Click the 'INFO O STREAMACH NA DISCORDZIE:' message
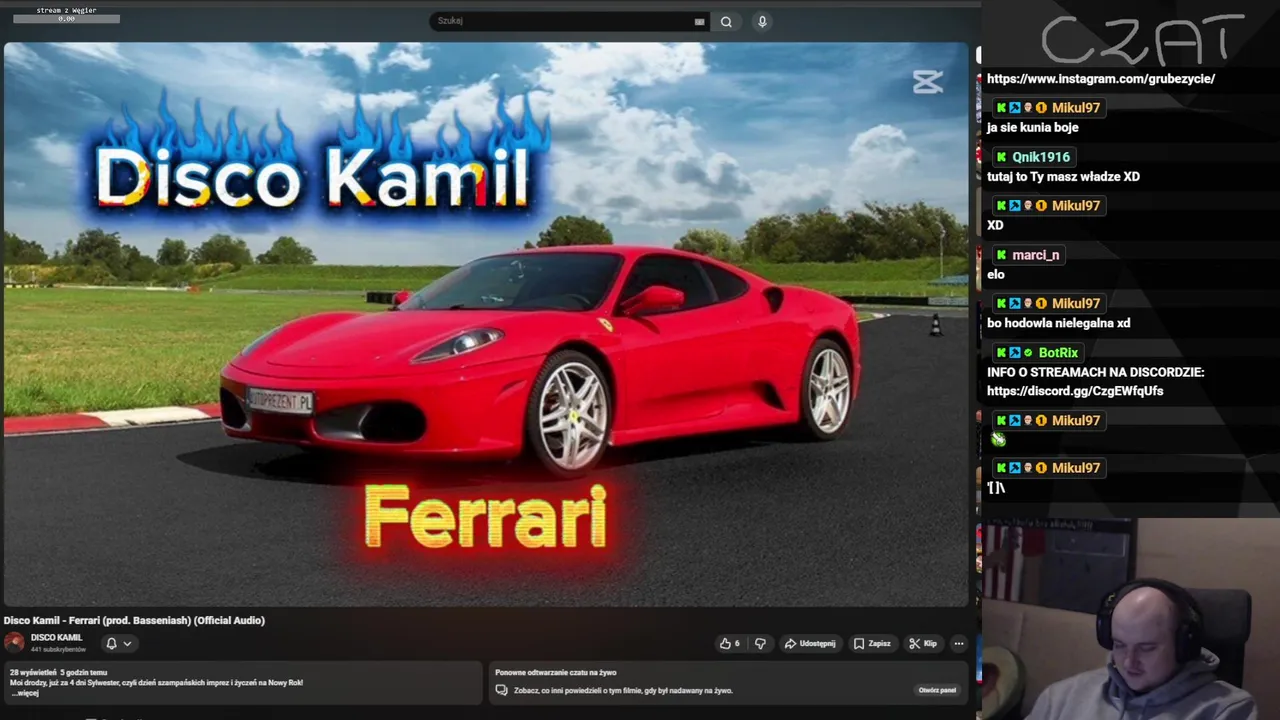This screenshot has height=720, width=1280. pyautogui.click(x=1095, y=372)
